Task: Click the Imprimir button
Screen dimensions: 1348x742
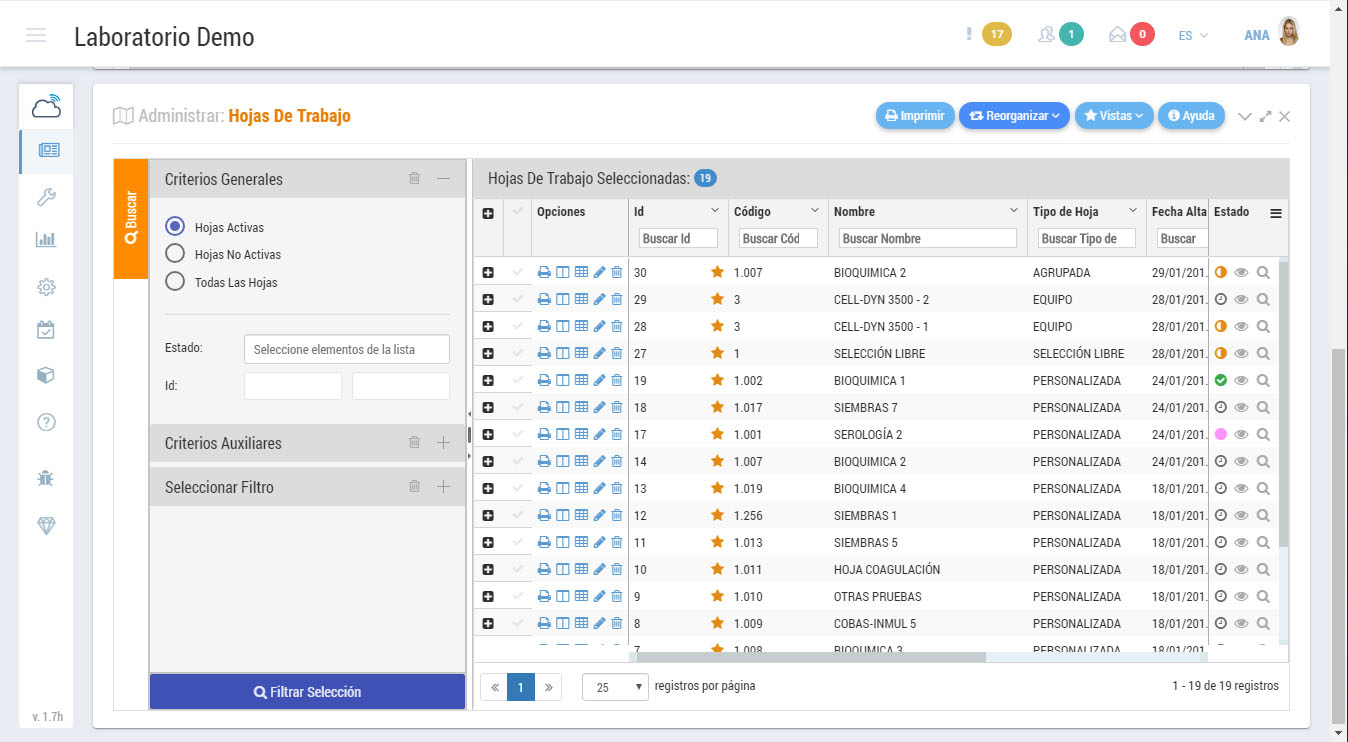Action: click(x=915, y=116)
